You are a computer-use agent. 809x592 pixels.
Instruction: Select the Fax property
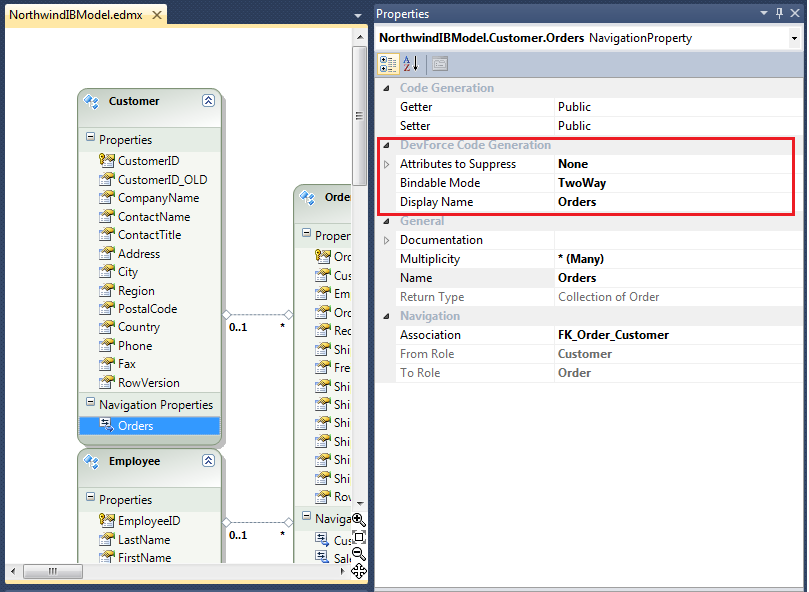(x=127, y=364)
